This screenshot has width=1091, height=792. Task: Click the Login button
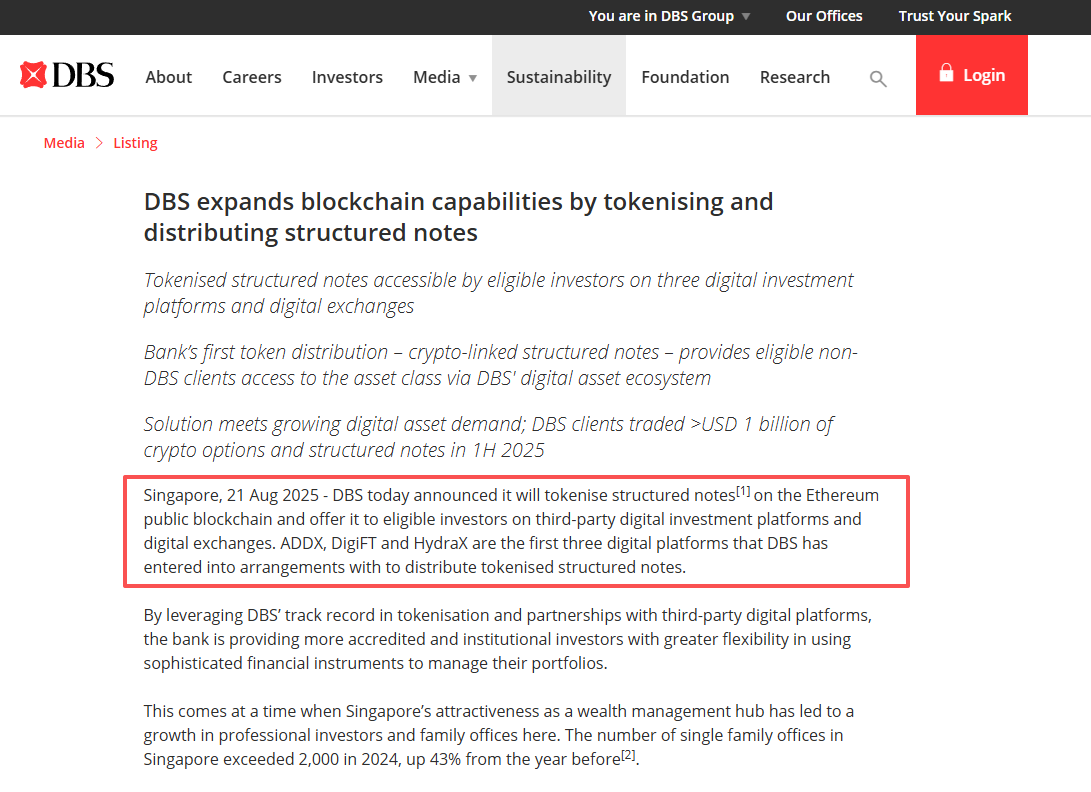pos(971,75)
